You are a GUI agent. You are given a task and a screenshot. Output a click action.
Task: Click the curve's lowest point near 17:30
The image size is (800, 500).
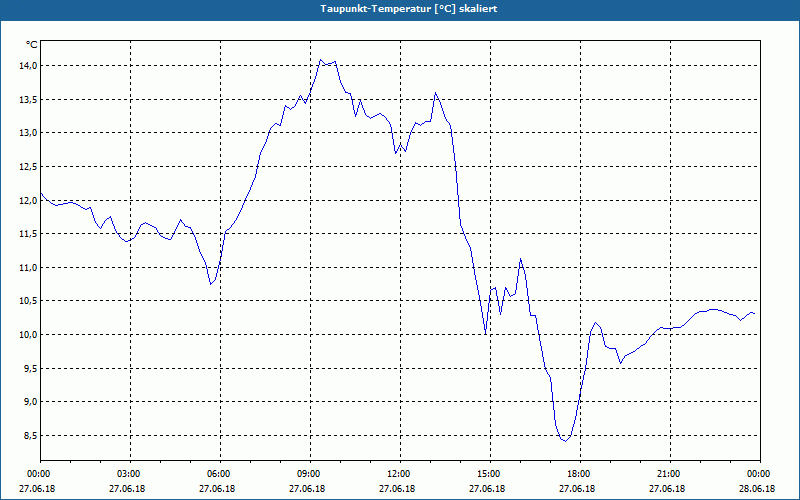point(565,441)
